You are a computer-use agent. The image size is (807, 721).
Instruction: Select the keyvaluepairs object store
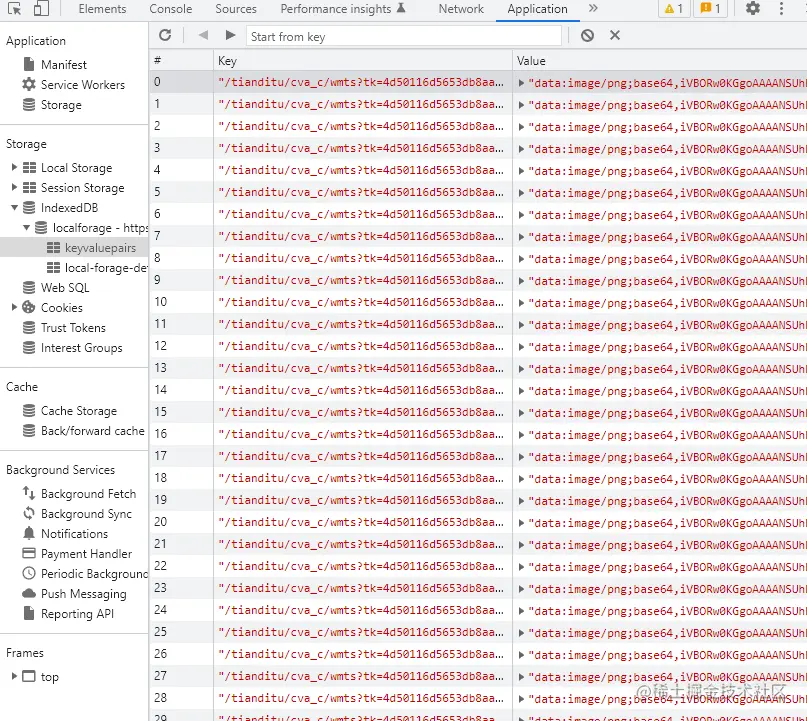tap(100, 248)
